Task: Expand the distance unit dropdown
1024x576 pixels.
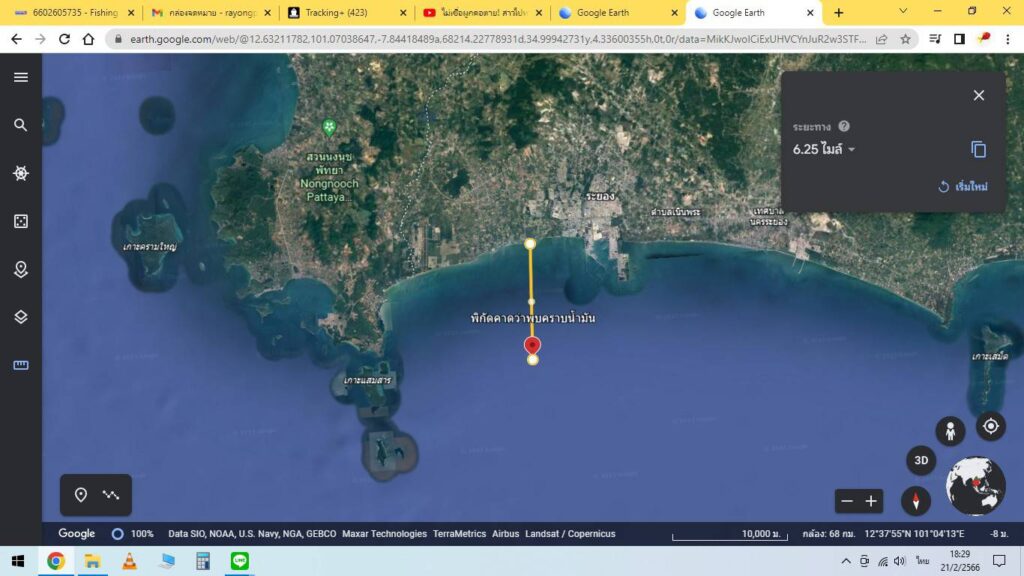Action: click(x=852, y=150)
